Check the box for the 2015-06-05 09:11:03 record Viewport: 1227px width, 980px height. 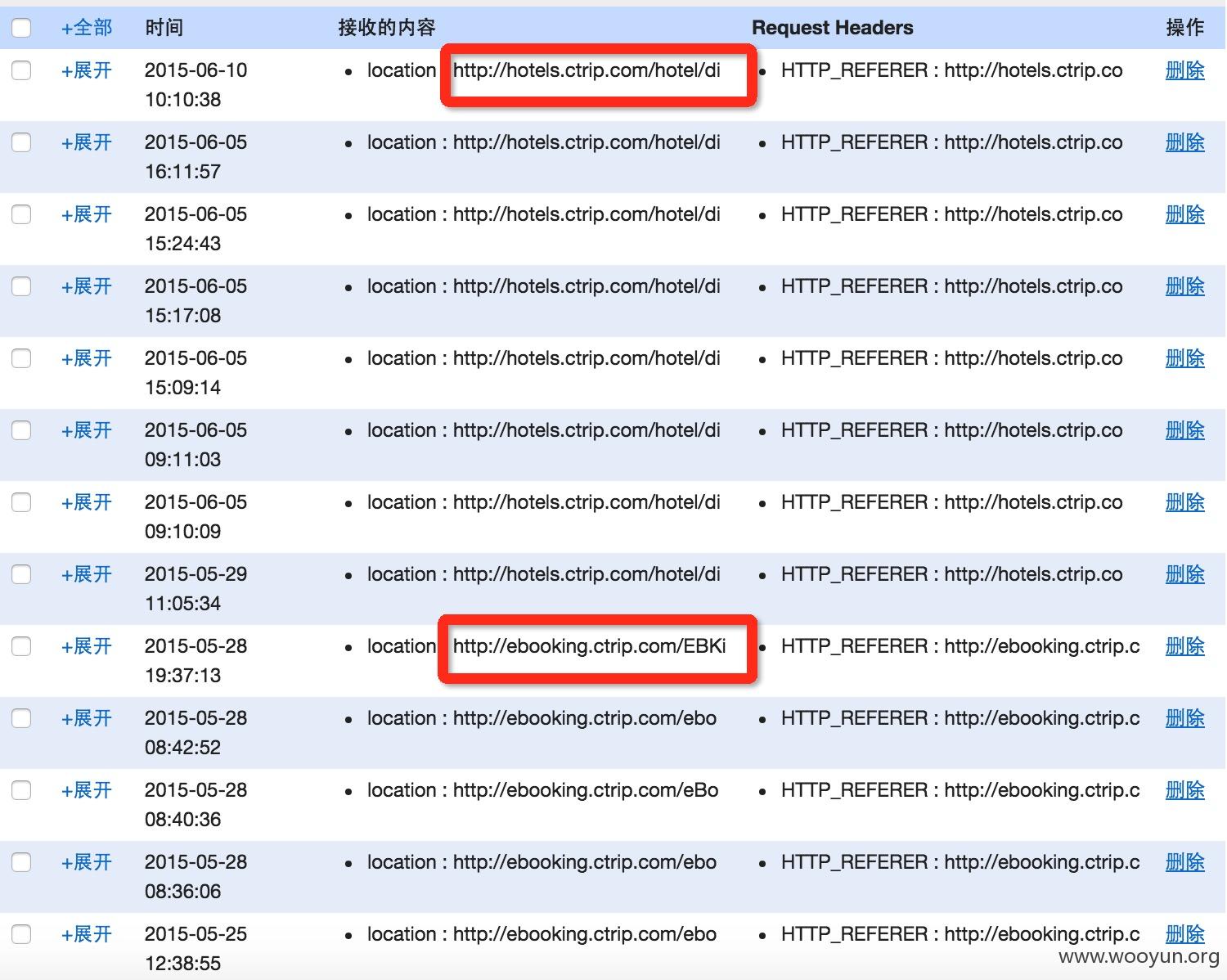pos(21,430)
